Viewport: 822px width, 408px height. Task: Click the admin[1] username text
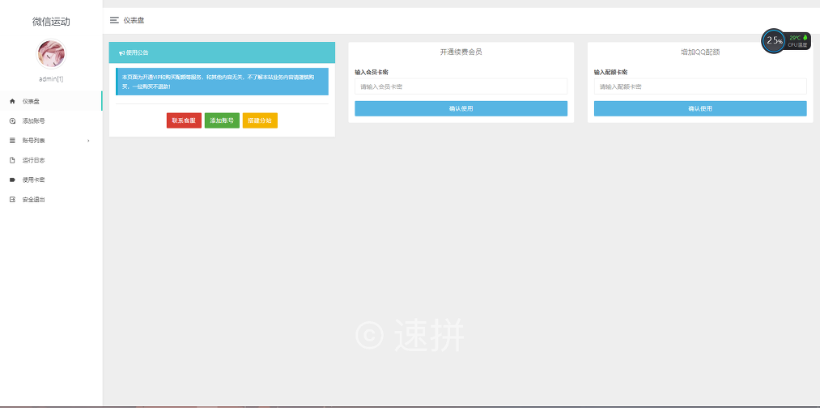51,79
